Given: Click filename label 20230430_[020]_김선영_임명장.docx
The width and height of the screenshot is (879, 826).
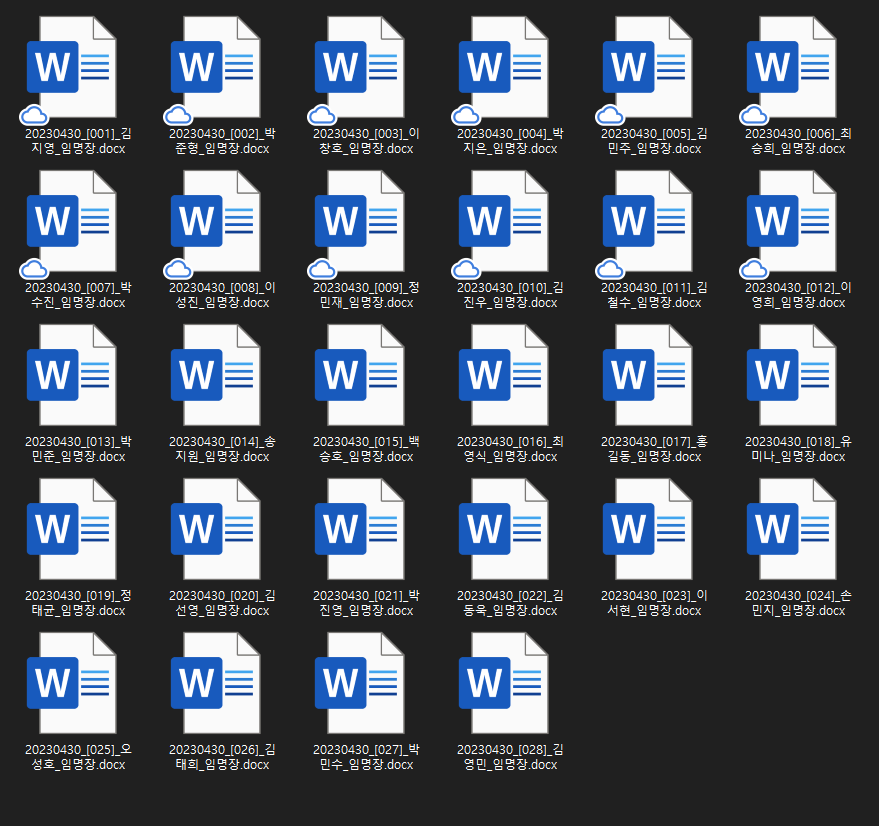Looking at the screenshot, I should pos(223,603).
